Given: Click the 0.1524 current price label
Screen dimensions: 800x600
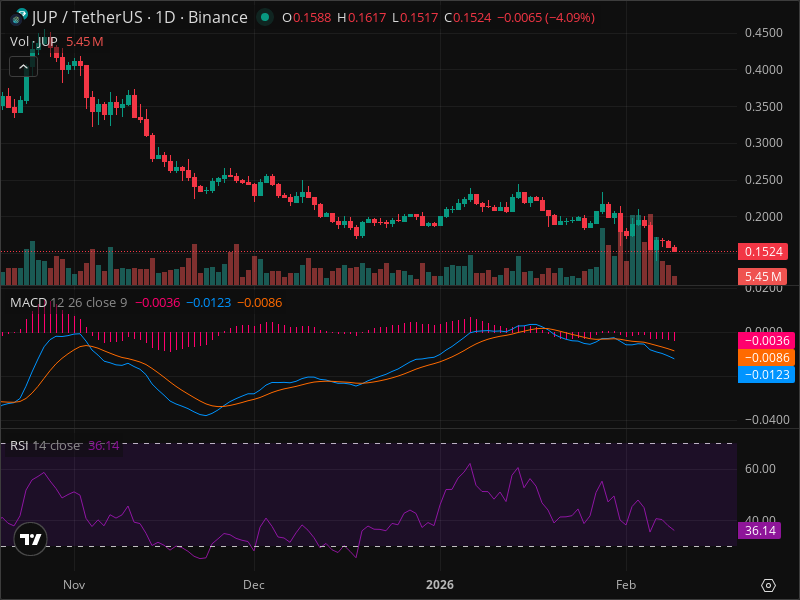Looking at the screenshot, I should point(763,252).
